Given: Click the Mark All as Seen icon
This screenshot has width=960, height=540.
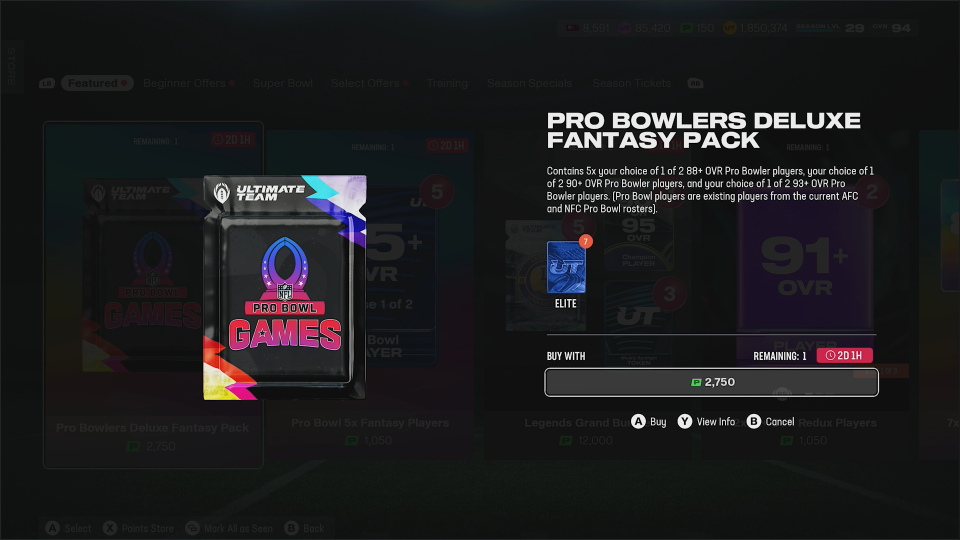Looking at the screenshot, I should pos(193,528).
